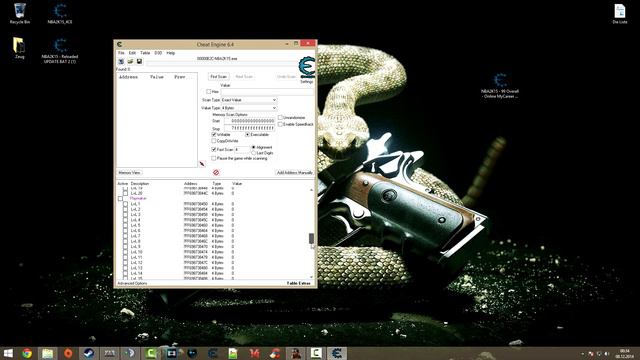640x360 pixels.
Task: Click the Address column header in results
Action: (x=128, y=77)
